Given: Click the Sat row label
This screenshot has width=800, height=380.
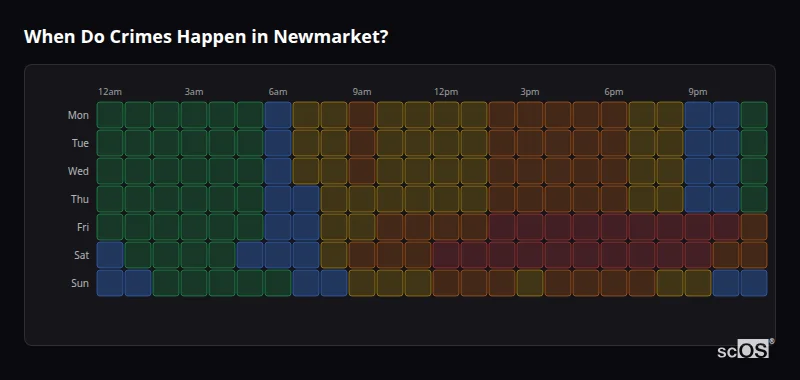Looking at the screenshot, I should [82, 255].
